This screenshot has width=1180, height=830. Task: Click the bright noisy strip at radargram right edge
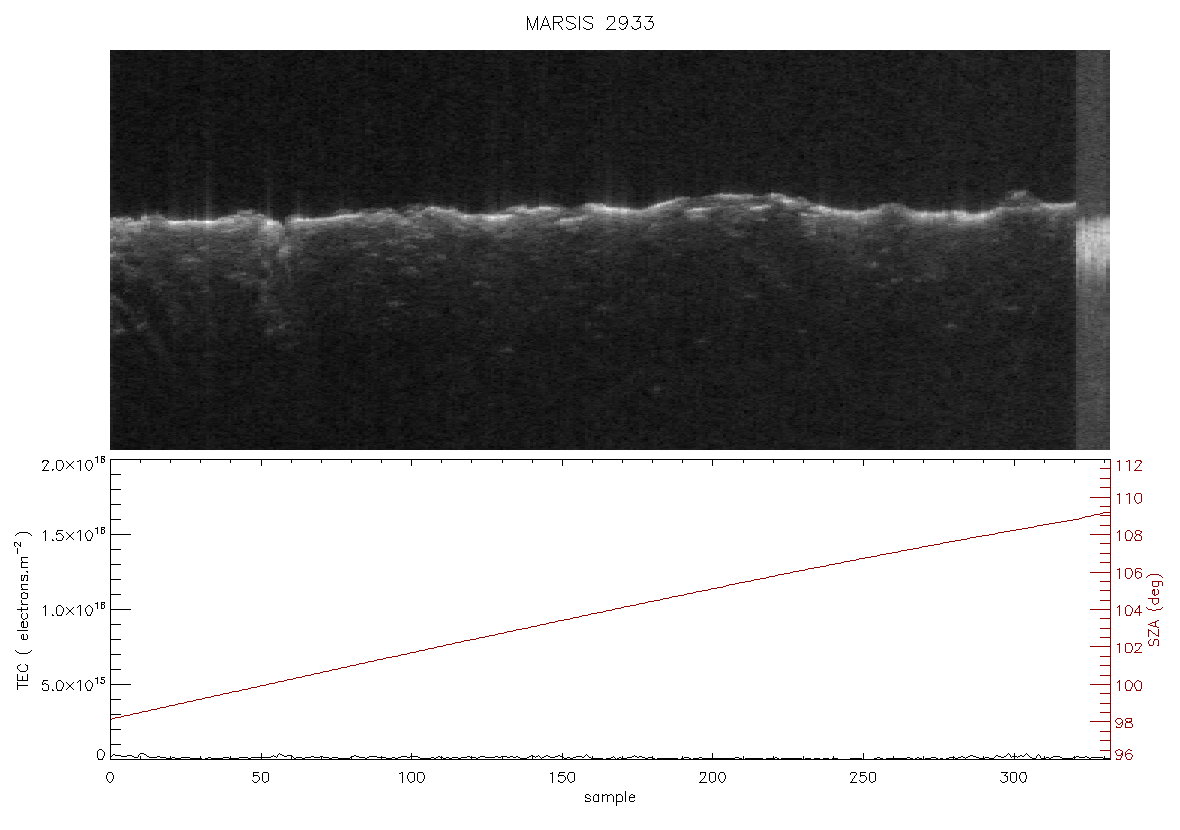click(1093, 250)
